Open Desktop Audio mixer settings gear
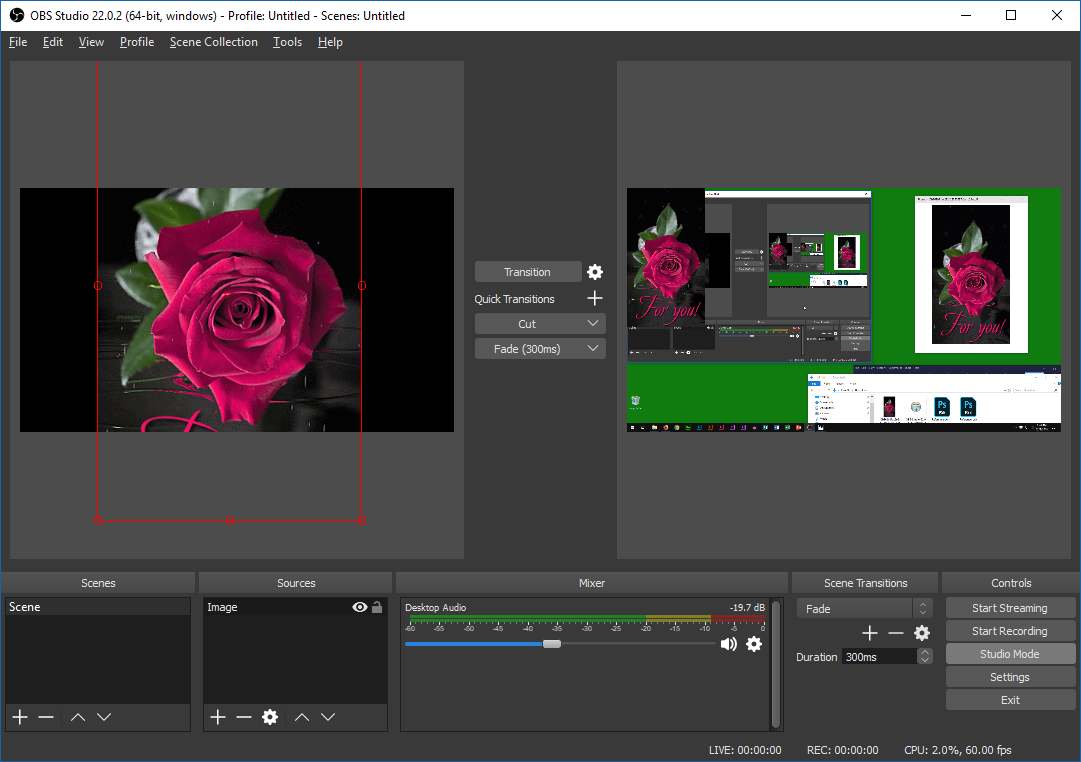Image resolution: width=1081 pixels, height=762 pixels. 754,644
